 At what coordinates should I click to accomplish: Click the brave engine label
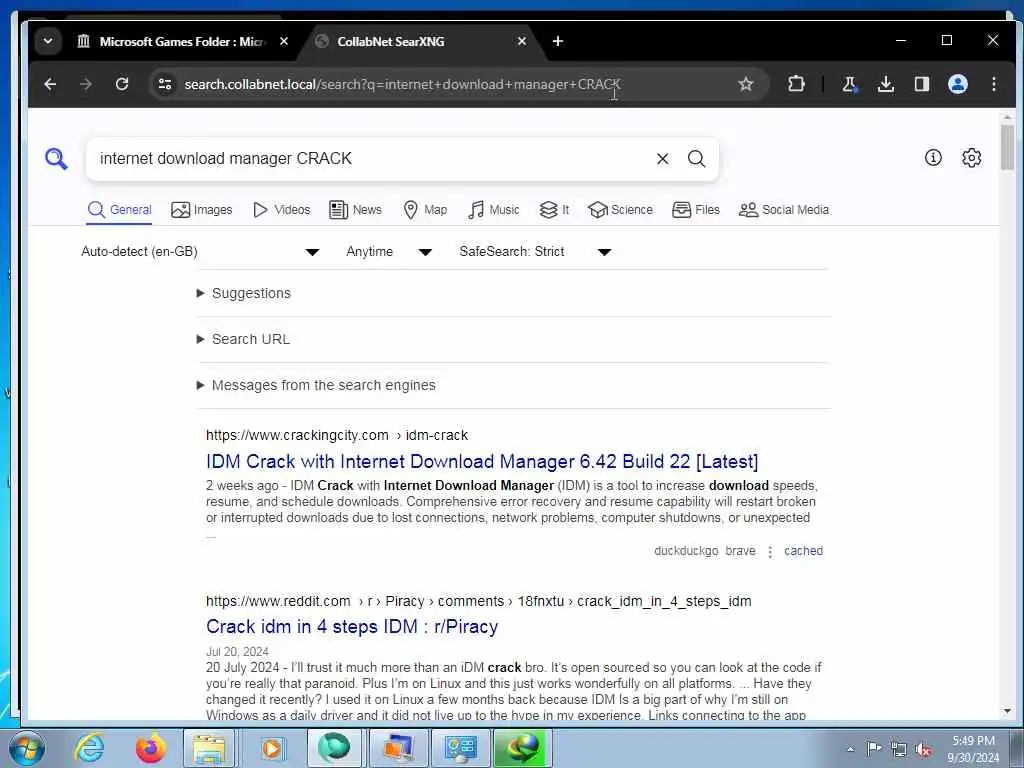[740, 551]
